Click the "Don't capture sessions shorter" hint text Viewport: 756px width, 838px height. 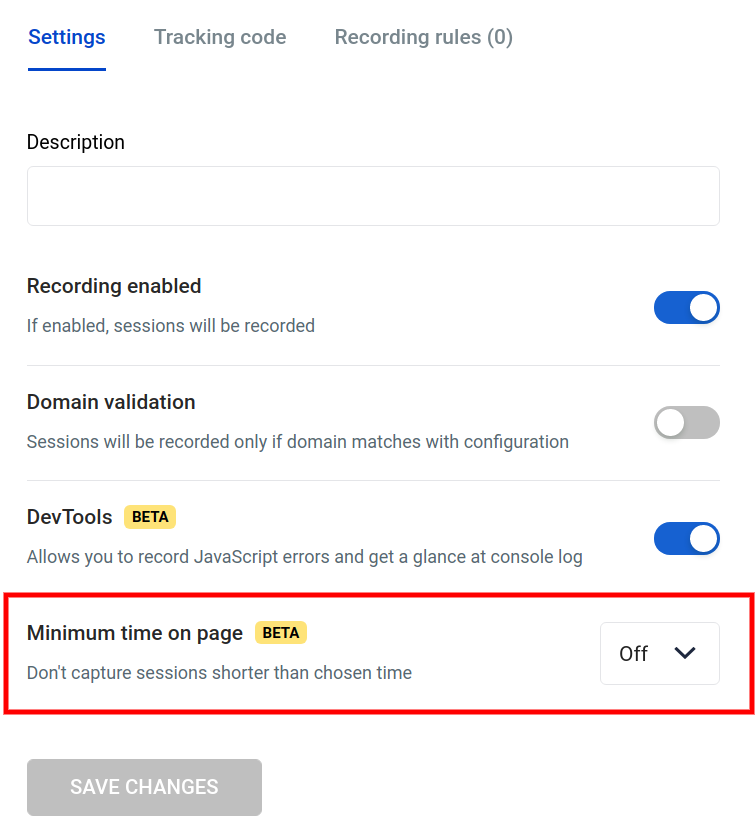click(219, 673)
